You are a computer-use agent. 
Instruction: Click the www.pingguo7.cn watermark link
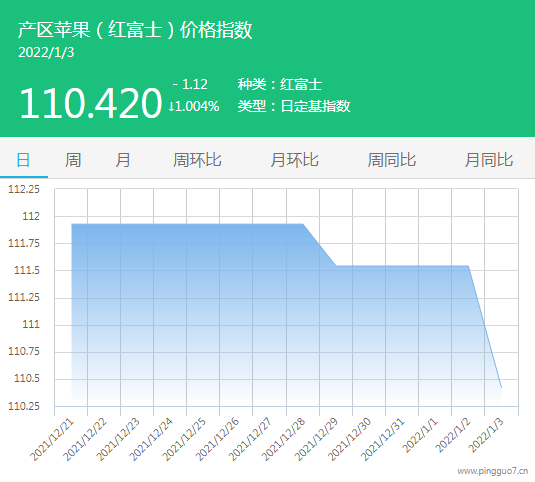tap(493, 471)
